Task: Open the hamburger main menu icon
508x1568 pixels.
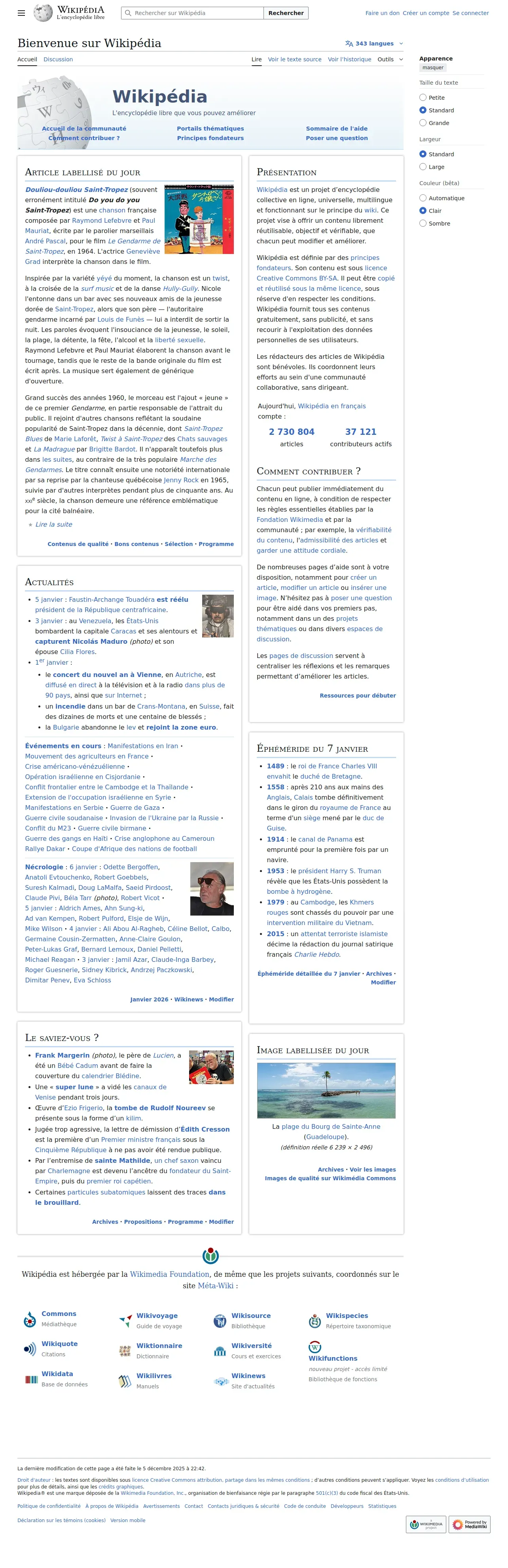Action: (x=21, y=13)
